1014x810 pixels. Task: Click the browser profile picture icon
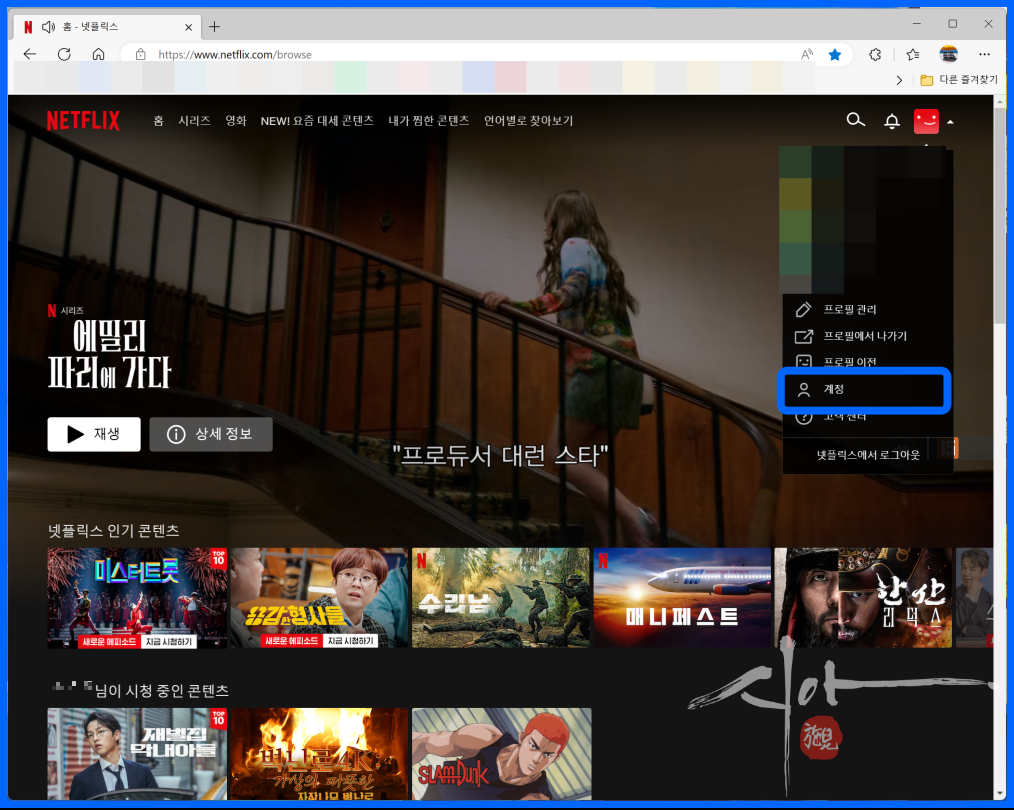tap(949, 55)
